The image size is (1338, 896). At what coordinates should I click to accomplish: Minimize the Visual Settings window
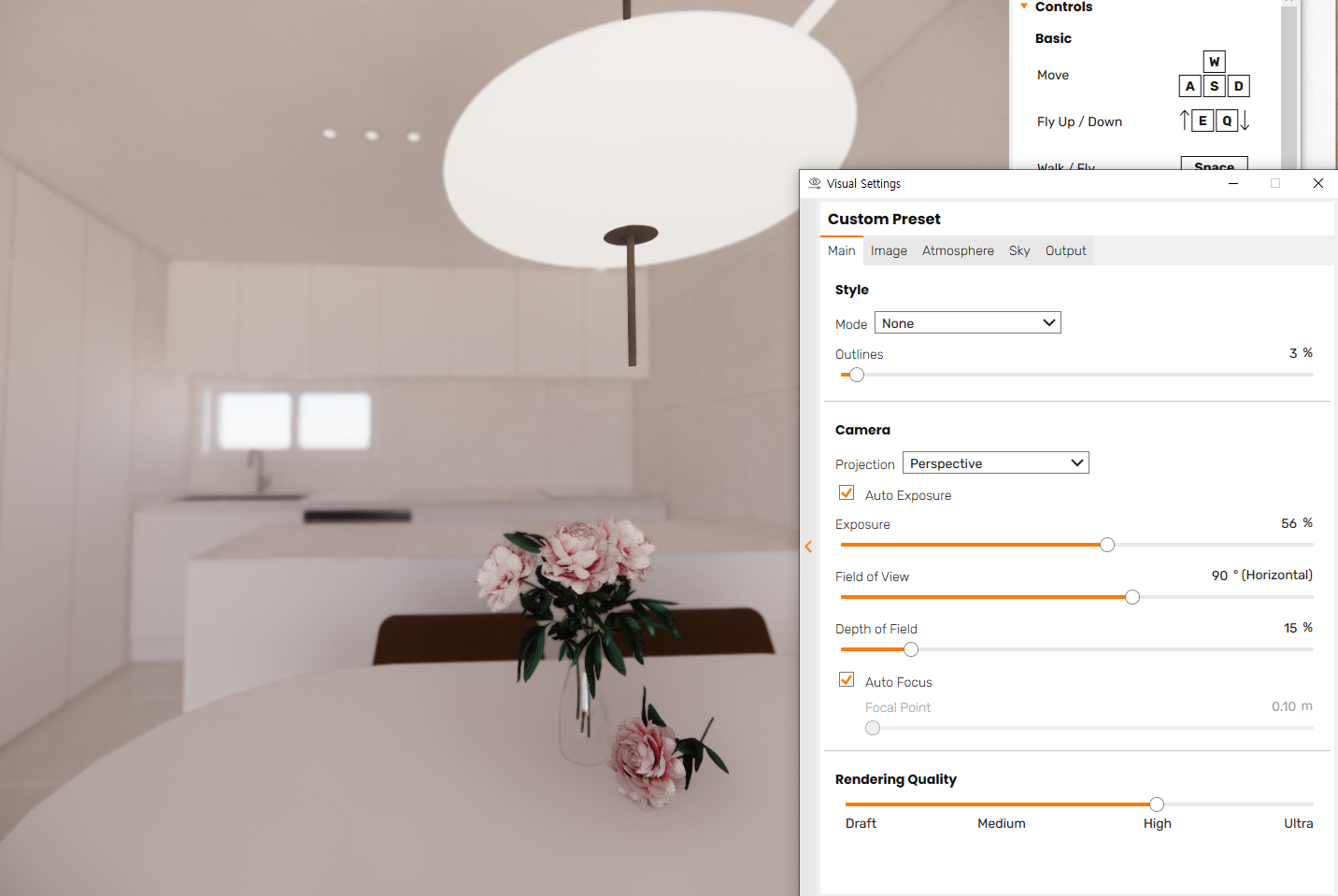coord(1233,183)
